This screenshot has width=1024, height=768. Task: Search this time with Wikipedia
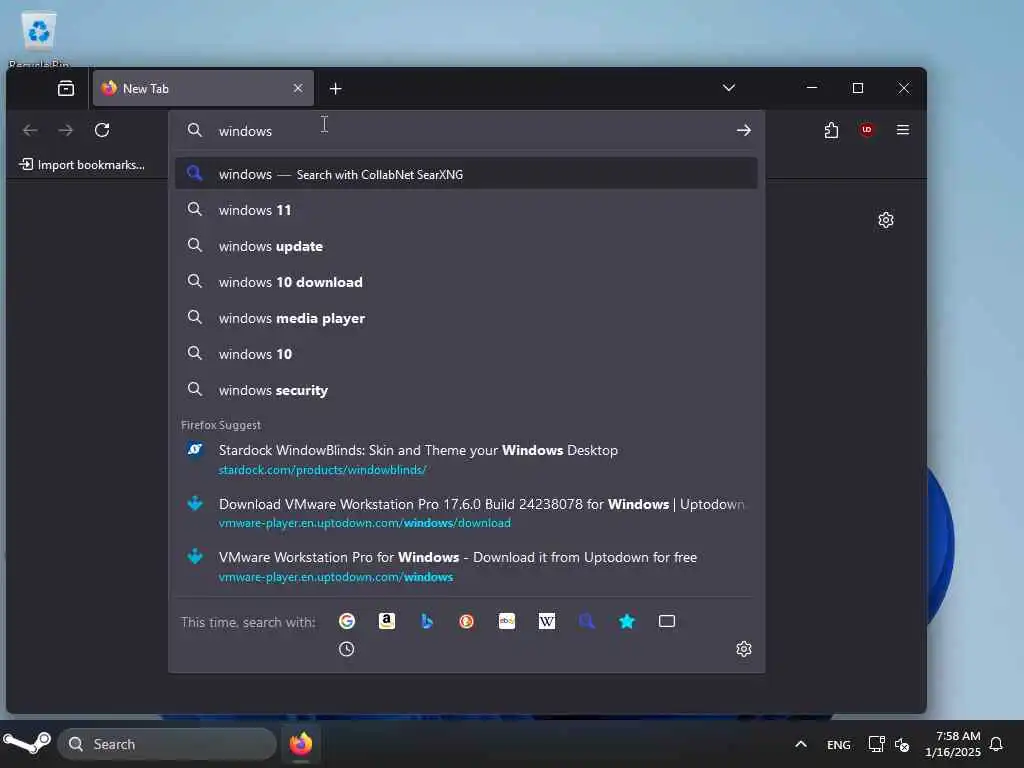pyautogui.click(x=547, y=621)
